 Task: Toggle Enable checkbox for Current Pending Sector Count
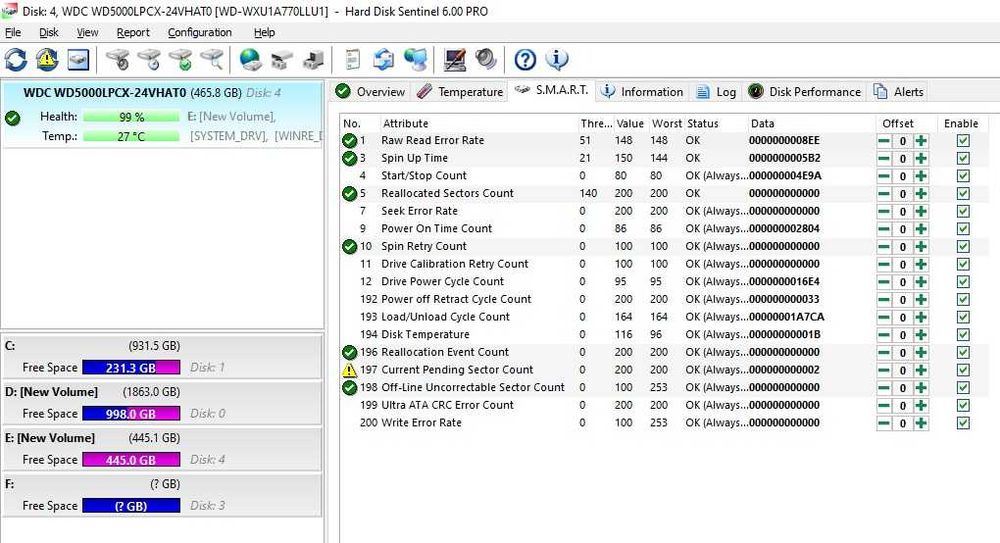pyautogui.click(x=963, y=370)
